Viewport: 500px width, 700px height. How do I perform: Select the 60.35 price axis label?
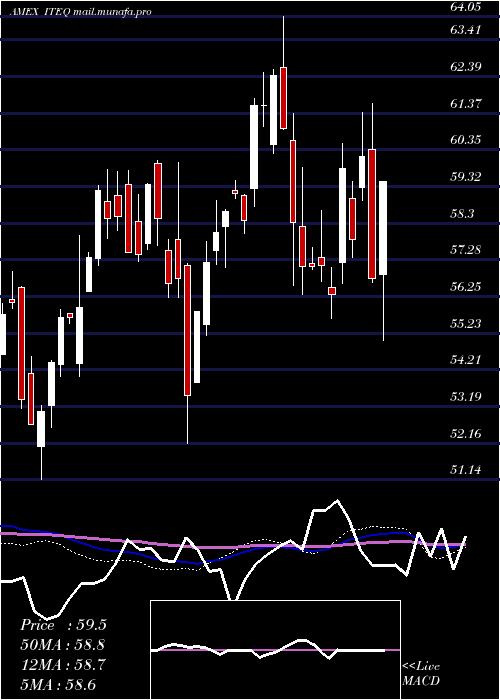coord(465,140)
